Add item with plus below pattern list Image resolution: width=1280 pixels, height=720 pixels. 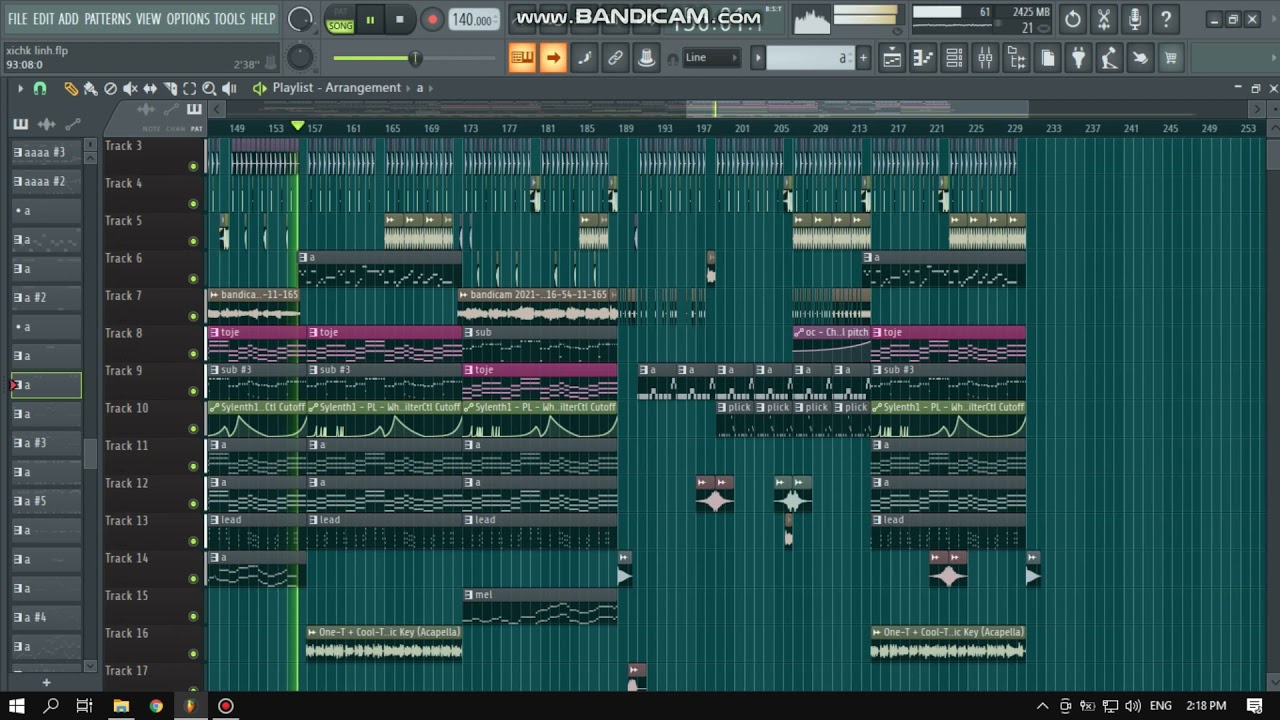[x=46, y=683]
